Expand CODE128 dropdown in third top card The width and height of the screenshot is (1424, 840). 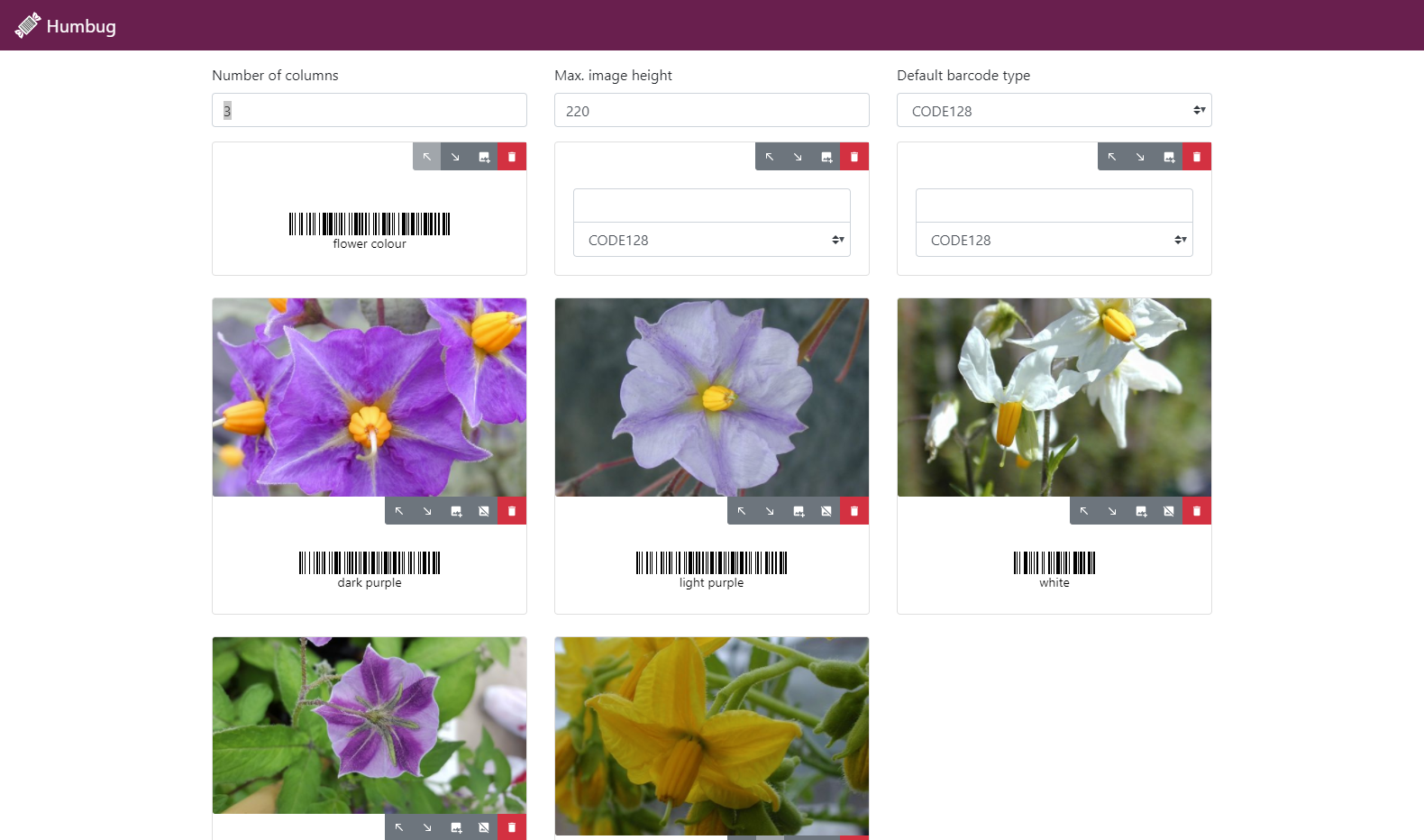(1054, 240)
